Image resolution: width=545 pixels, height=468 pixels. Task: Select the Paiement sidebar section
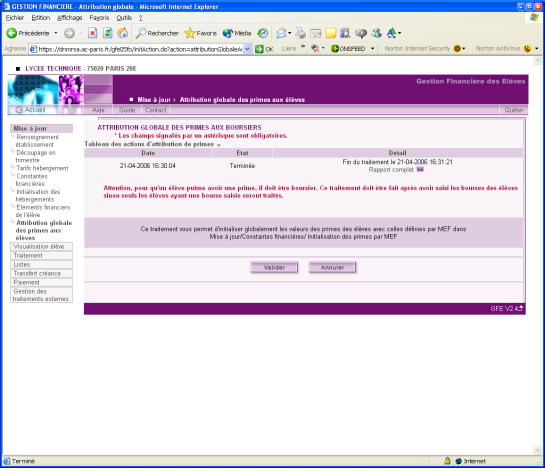[41, 282]
